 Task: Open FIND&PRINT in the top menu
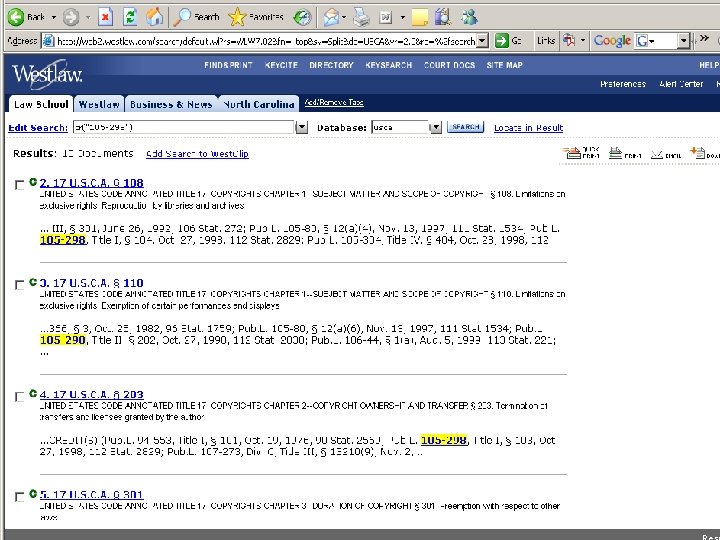pos(228,65)
